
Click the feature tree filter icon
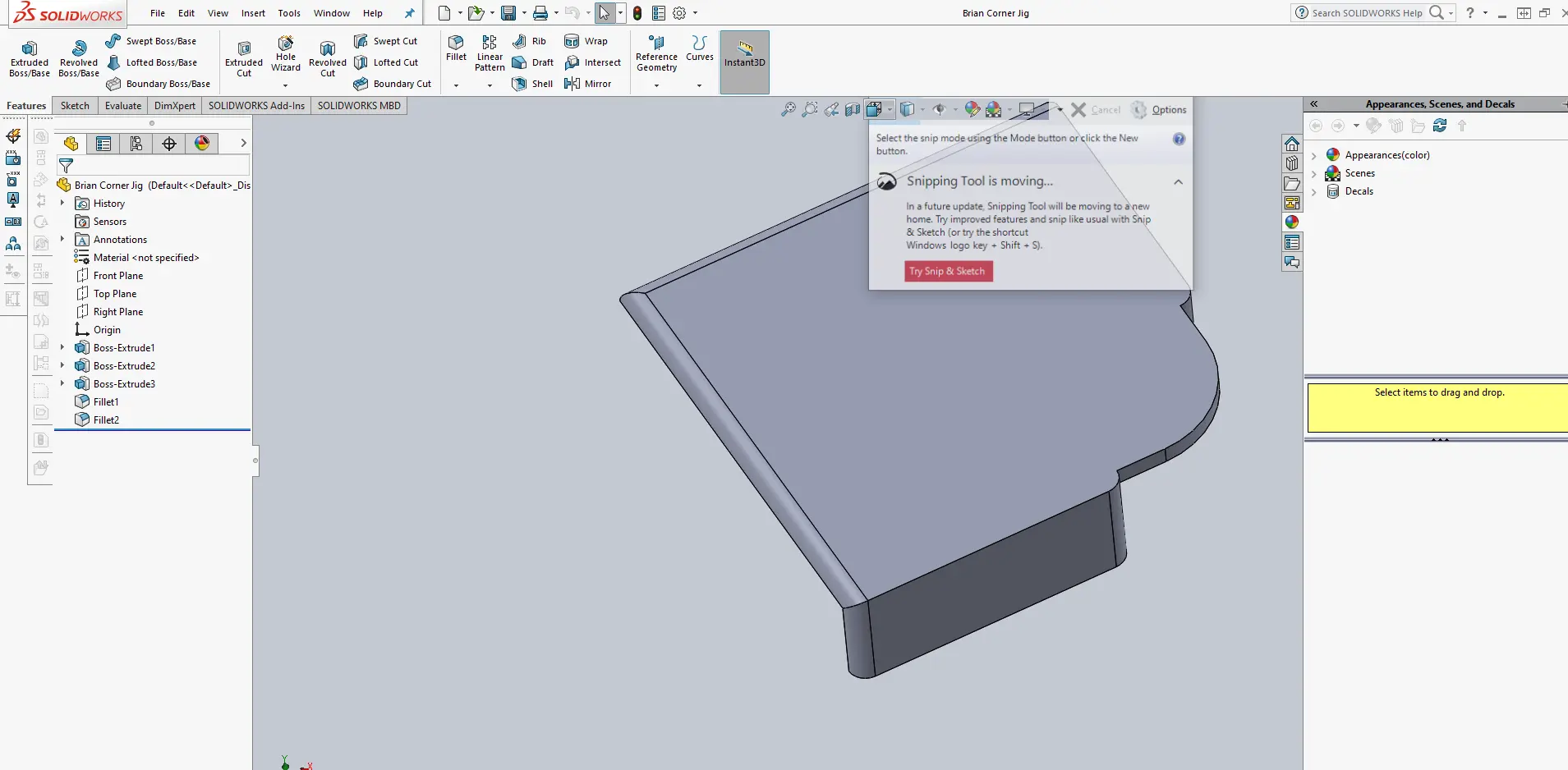(67, 166)
